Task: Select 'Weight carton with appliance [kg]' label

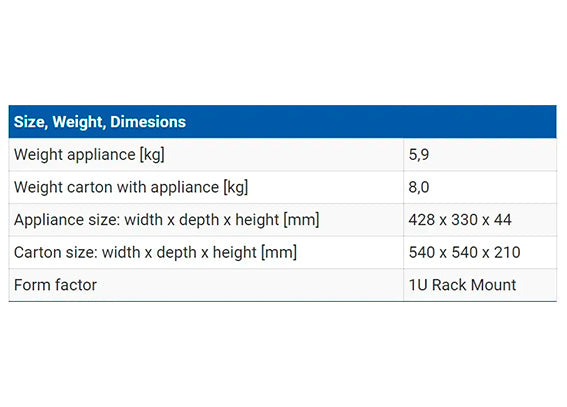Action: (131, 188)
